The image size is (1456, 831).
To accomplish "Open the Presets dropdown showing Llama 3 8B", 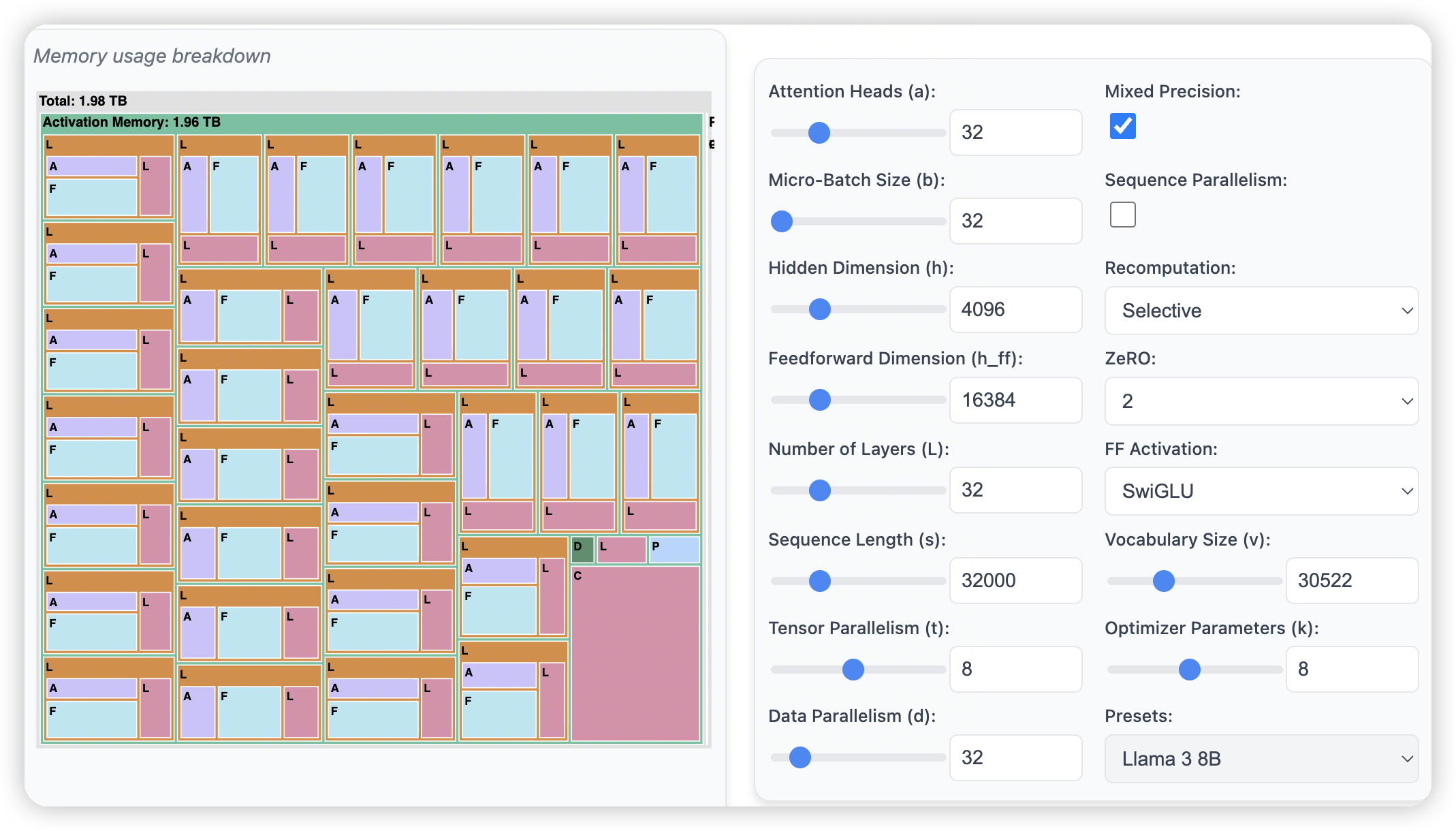I will (x=1261, y=758).
